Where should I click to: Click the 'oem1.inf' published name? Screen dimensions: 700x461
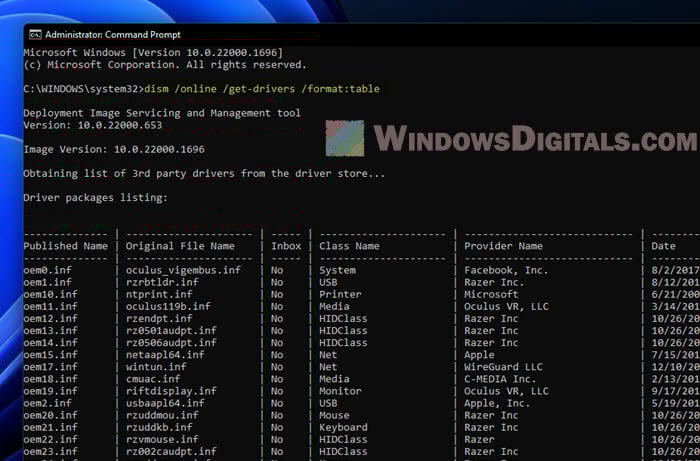pos(47,282)
